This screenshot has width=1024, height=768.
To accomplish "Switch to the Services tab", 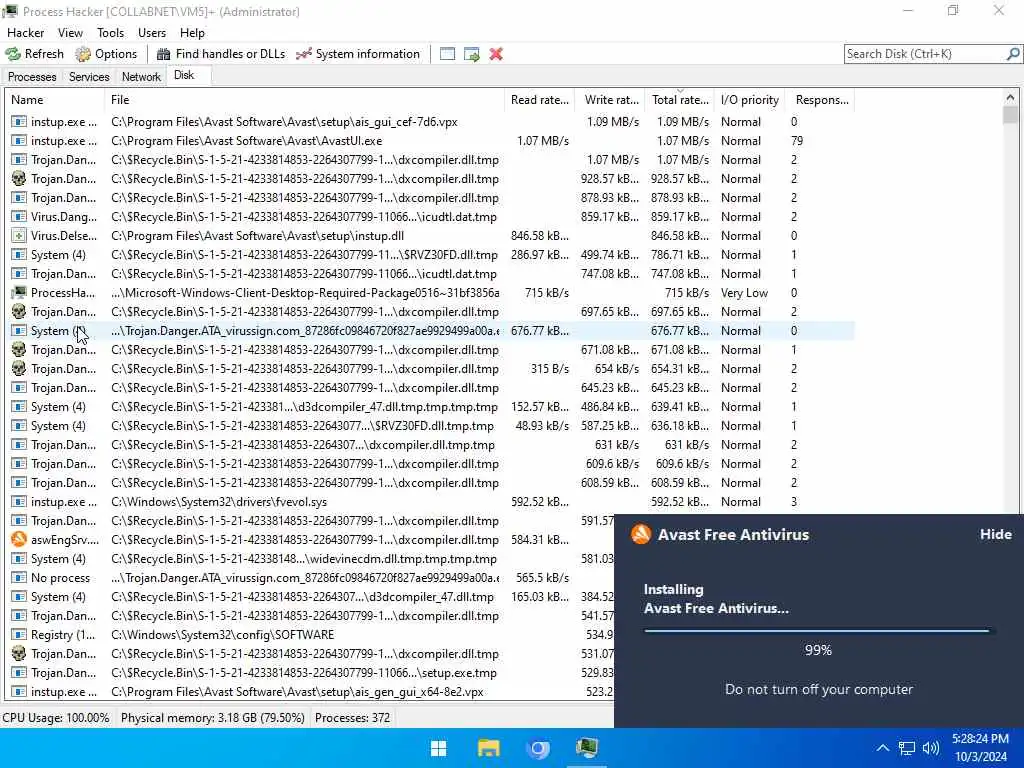I will tap(89, 77).
